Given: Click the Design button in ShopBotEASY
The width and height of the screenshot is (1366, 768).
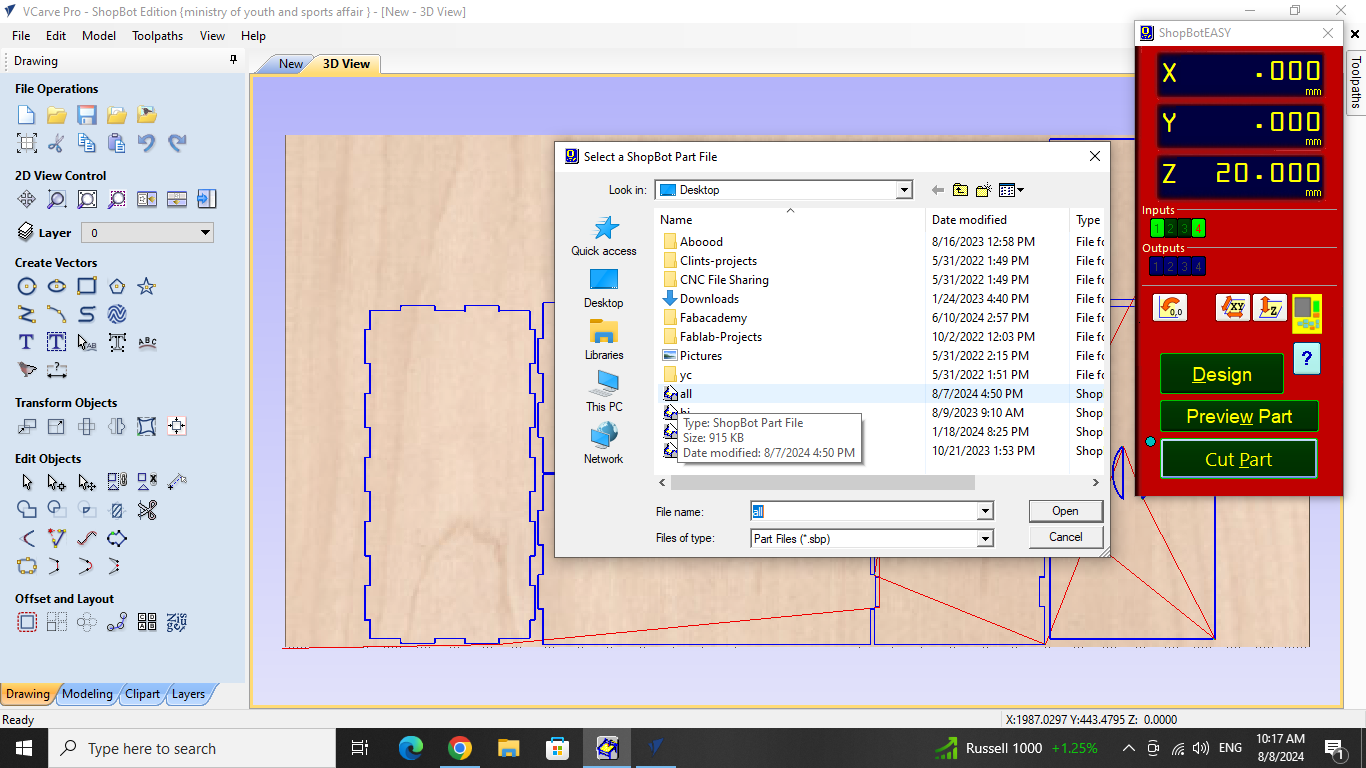Looking at the screenshot, I should [1222, 374].
